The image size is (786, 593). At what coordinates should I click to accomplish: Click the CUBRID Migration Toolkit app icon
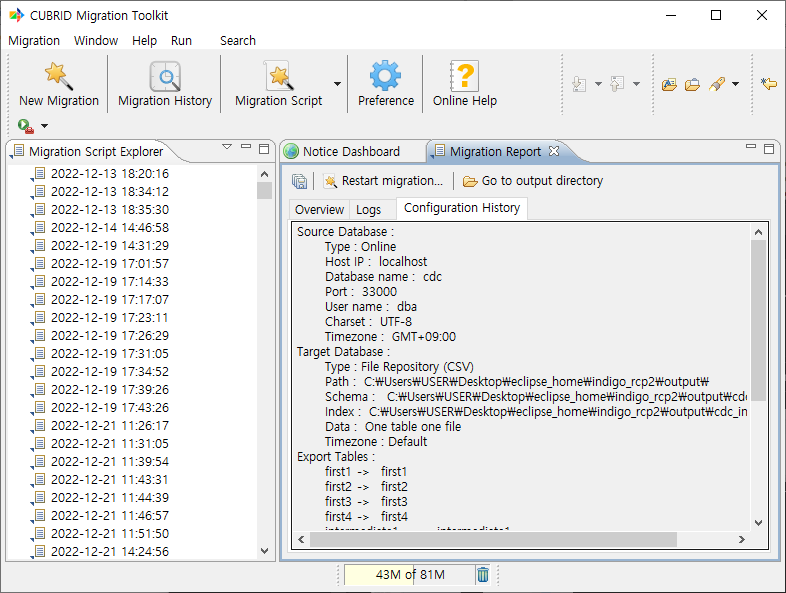coord(17,15)
